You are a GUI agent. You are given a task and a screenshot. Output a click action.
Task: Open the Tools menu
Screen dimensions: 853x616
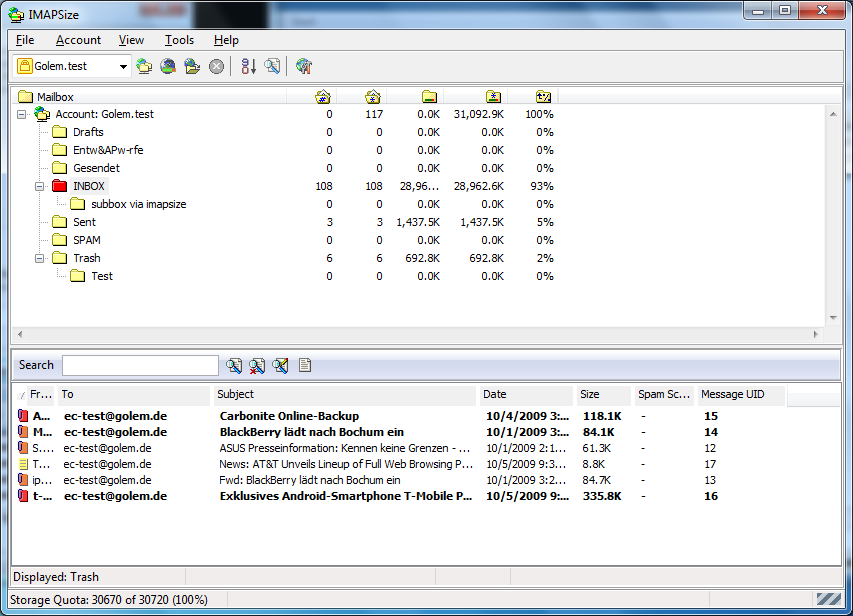(x=179, y=40)
